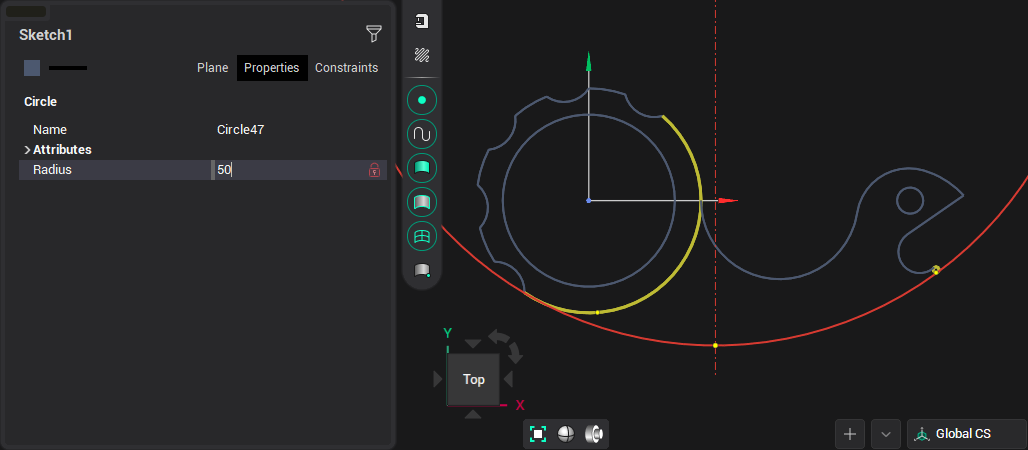Select the curve selection filter icon
This screenshot has height=450, width=1028.
(422, 134)
